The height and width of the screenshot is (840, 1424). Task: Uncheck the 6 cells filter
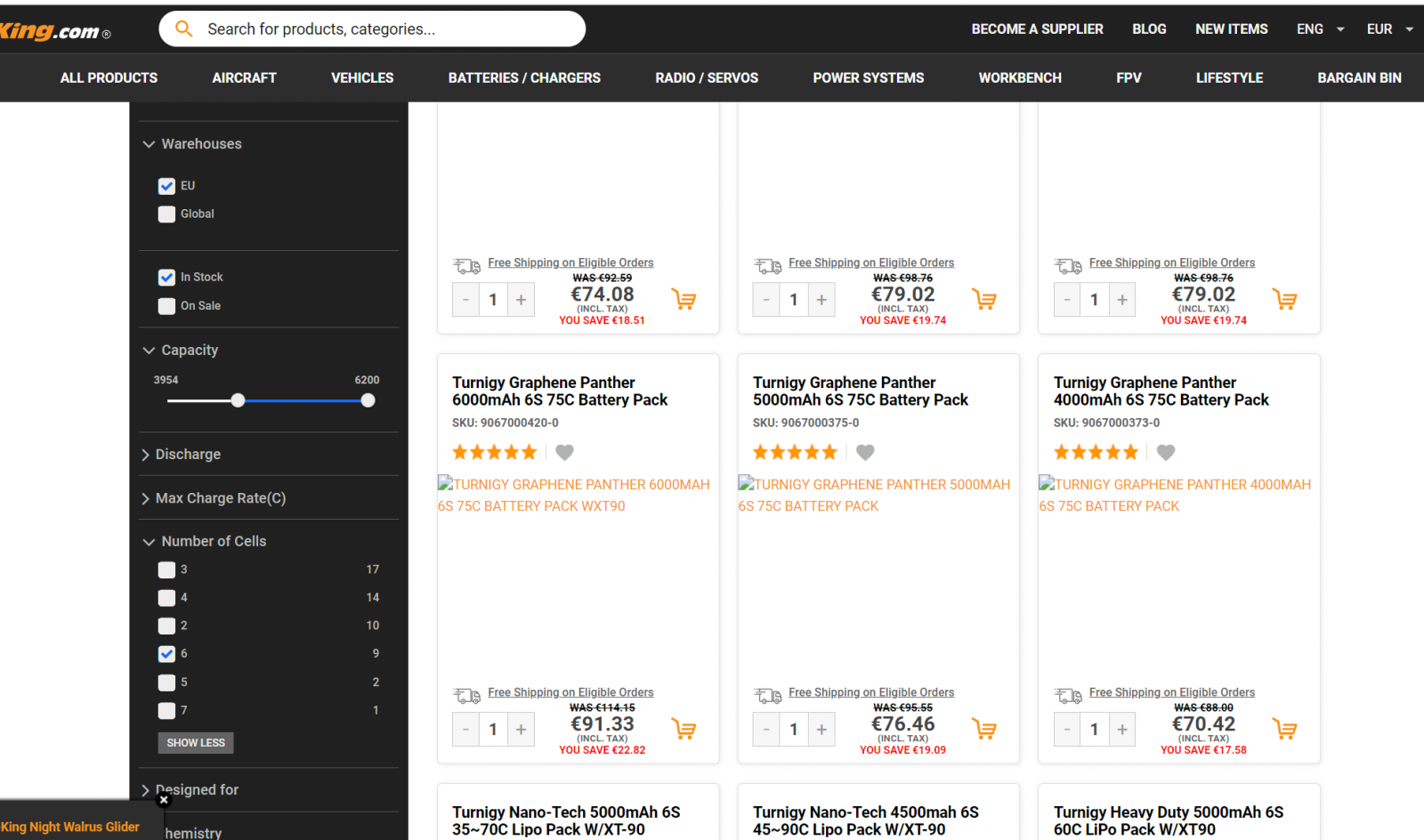click(x=166, y=654)
